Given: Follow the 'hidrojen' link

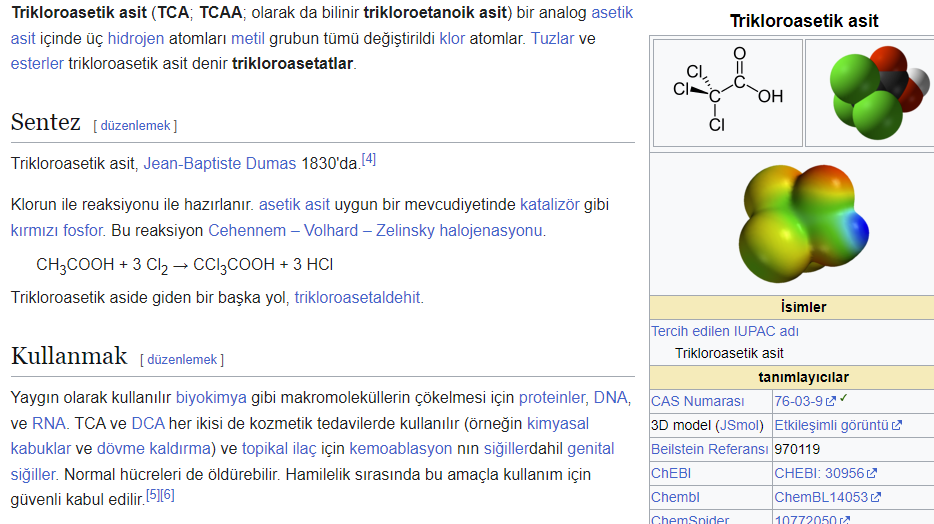Looking at the screenshot, I should click(136, 39).
